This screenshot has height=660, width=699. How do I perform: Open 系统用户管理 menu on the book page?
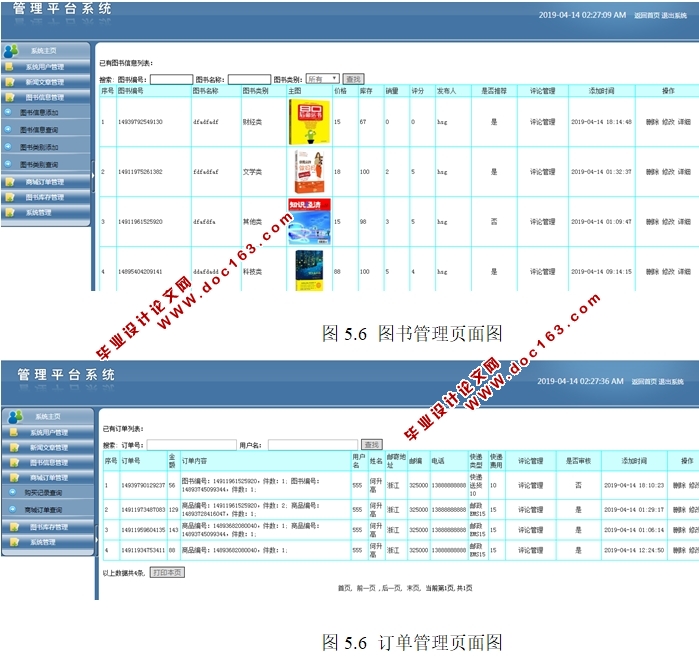point(45,67)
